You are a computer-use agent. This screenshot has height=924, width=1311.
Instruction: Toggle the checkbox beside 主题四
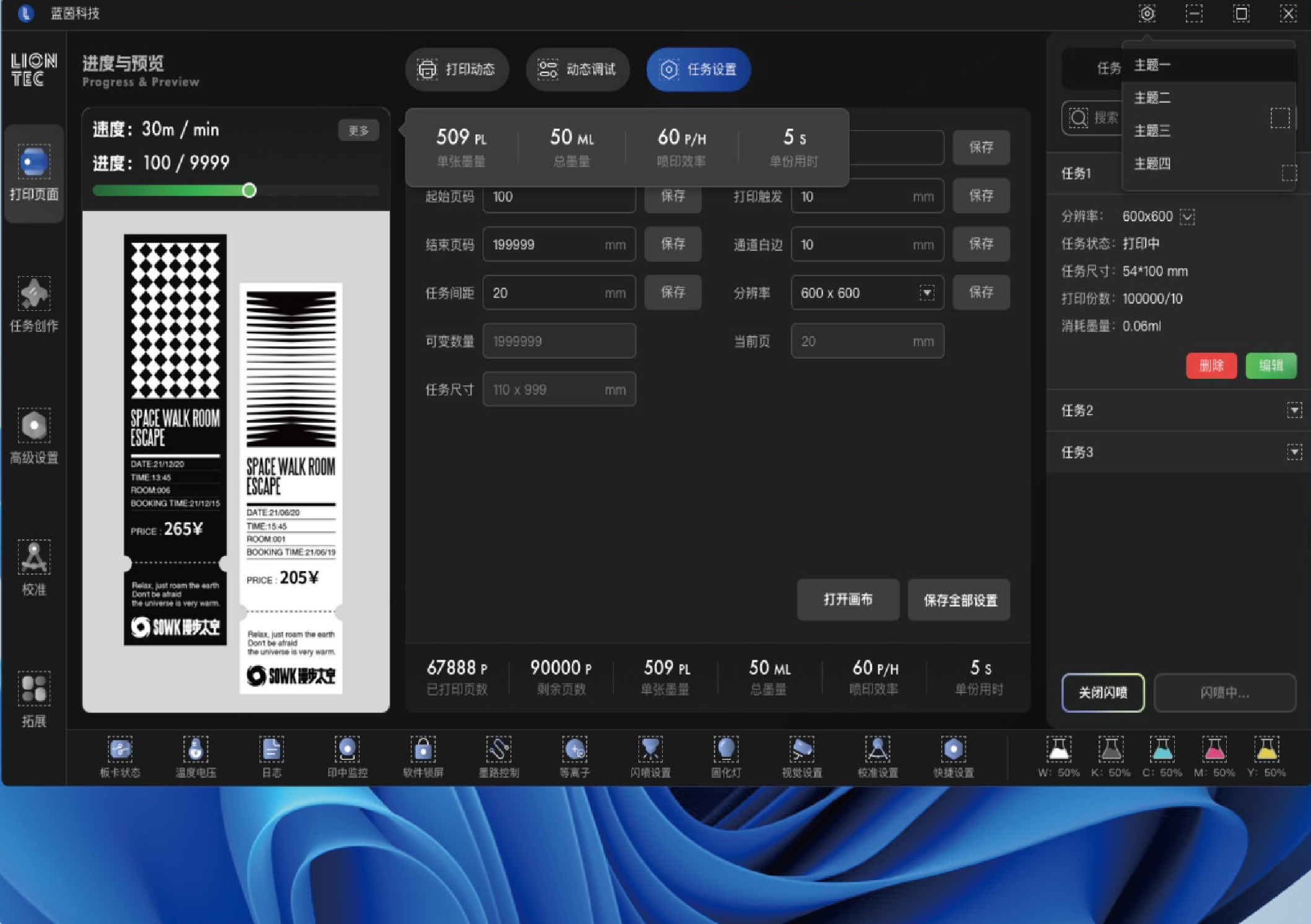[x=1289, y=173]
